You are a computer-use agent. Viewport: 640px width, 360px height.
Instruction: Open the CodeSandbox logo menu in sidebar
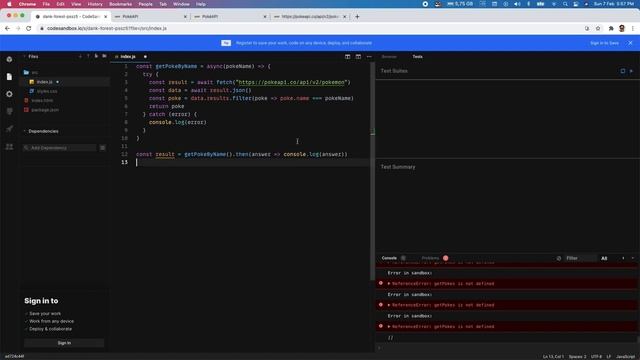pyautogui.click(x=9, y=60)
